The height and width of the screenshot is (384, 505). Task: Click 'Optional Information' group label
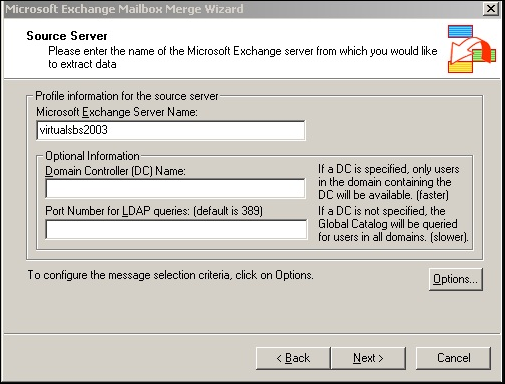[x=92, y=156]
